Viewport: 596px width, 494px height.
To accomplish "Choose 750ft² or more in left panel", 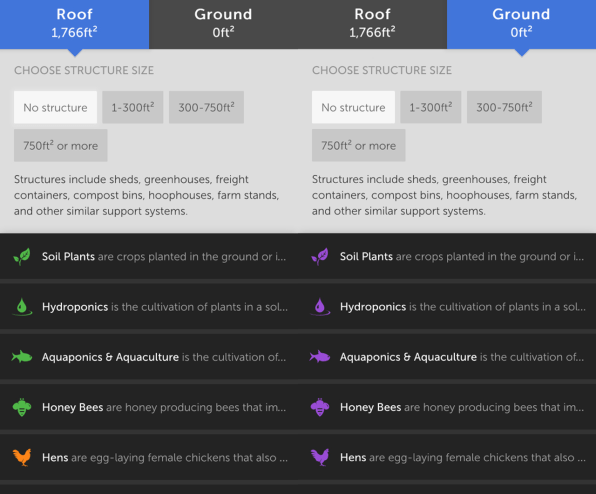I will [60, 146].
